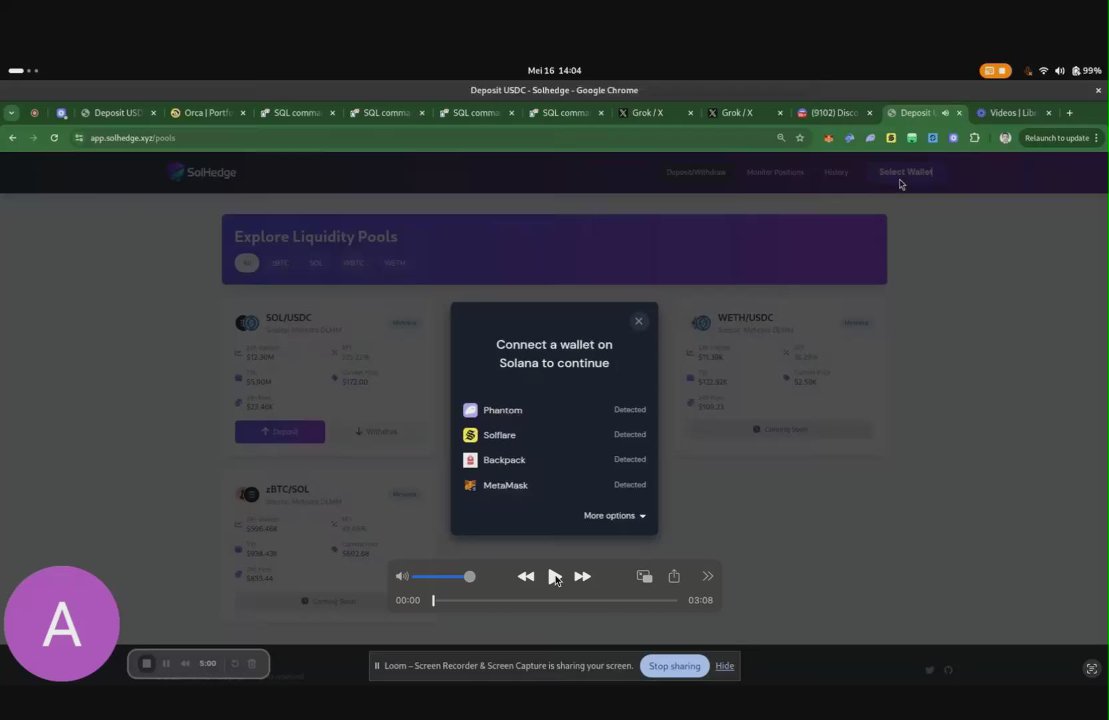Click the zBTC/SOL pool title
This screenshot has width=1109, height=720.
pyautogui.click(x=287, y=489)
